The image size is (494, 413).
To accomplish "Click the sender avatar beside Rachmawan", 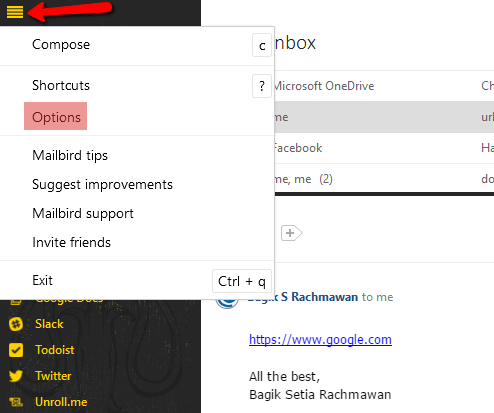I will [227, 301].
